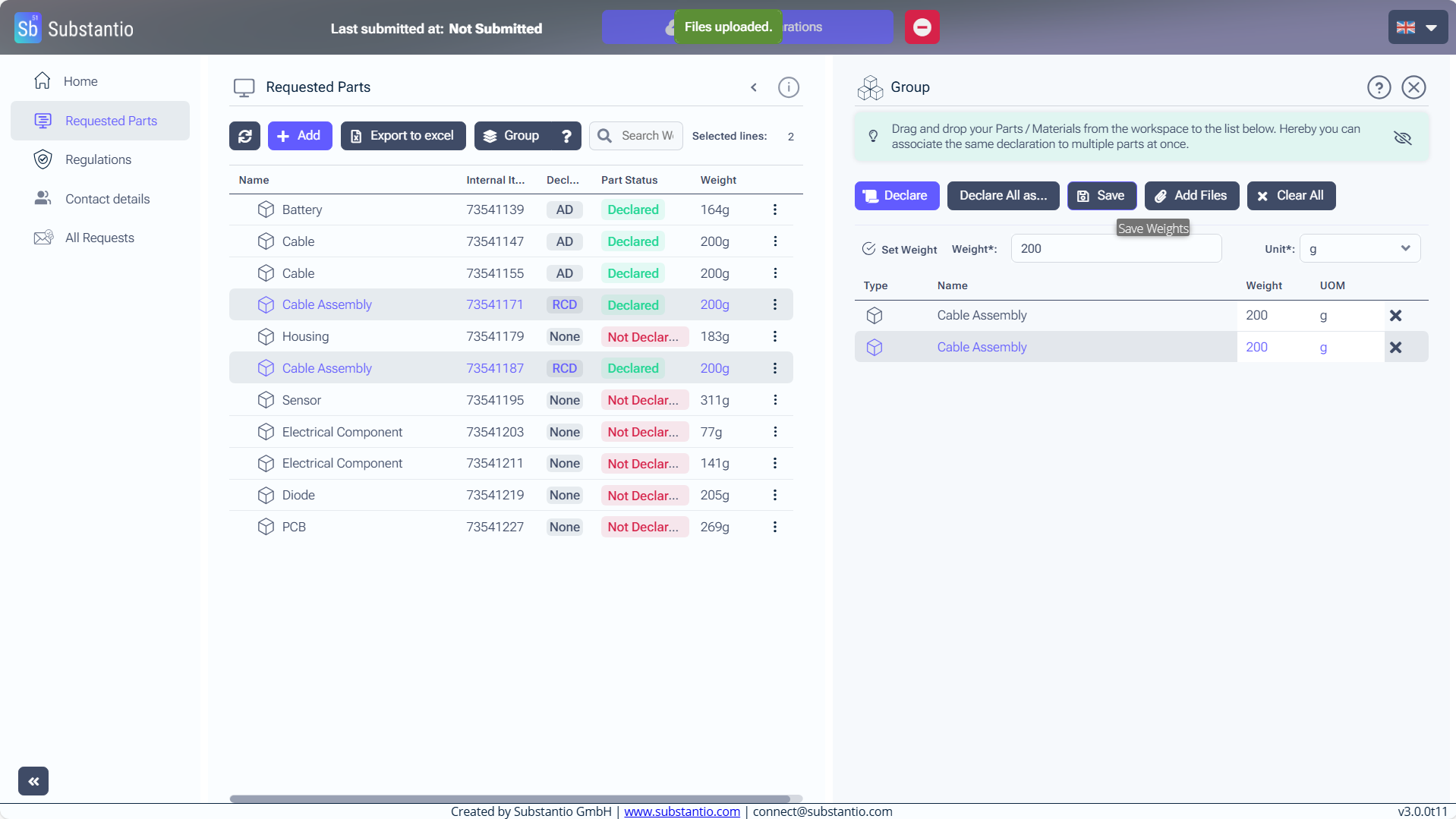
Task: Click the refresh parts list icon
Action: pos(244,136)
